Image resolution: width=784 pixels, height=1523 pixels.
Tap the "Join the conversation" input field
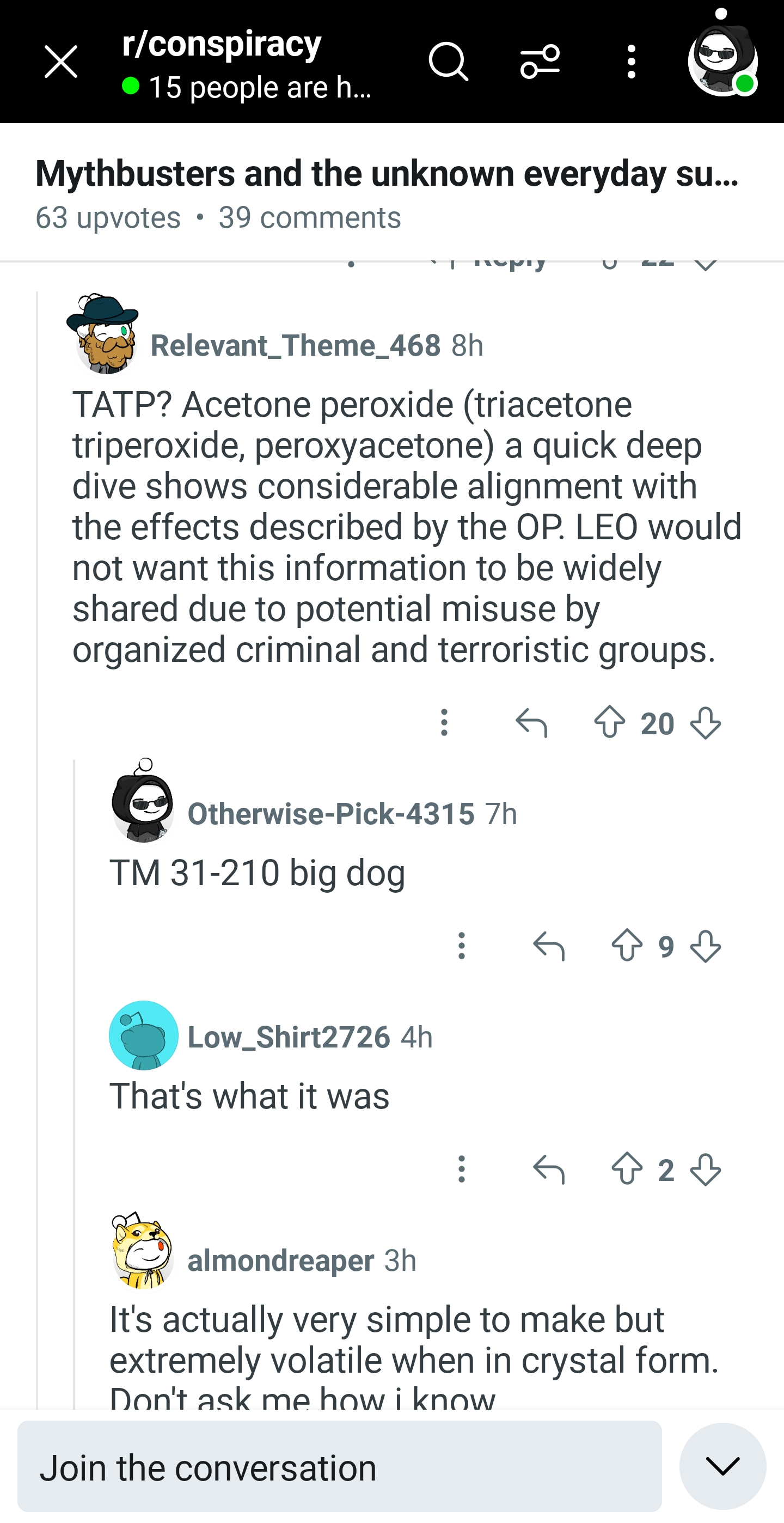(339, 1467)
